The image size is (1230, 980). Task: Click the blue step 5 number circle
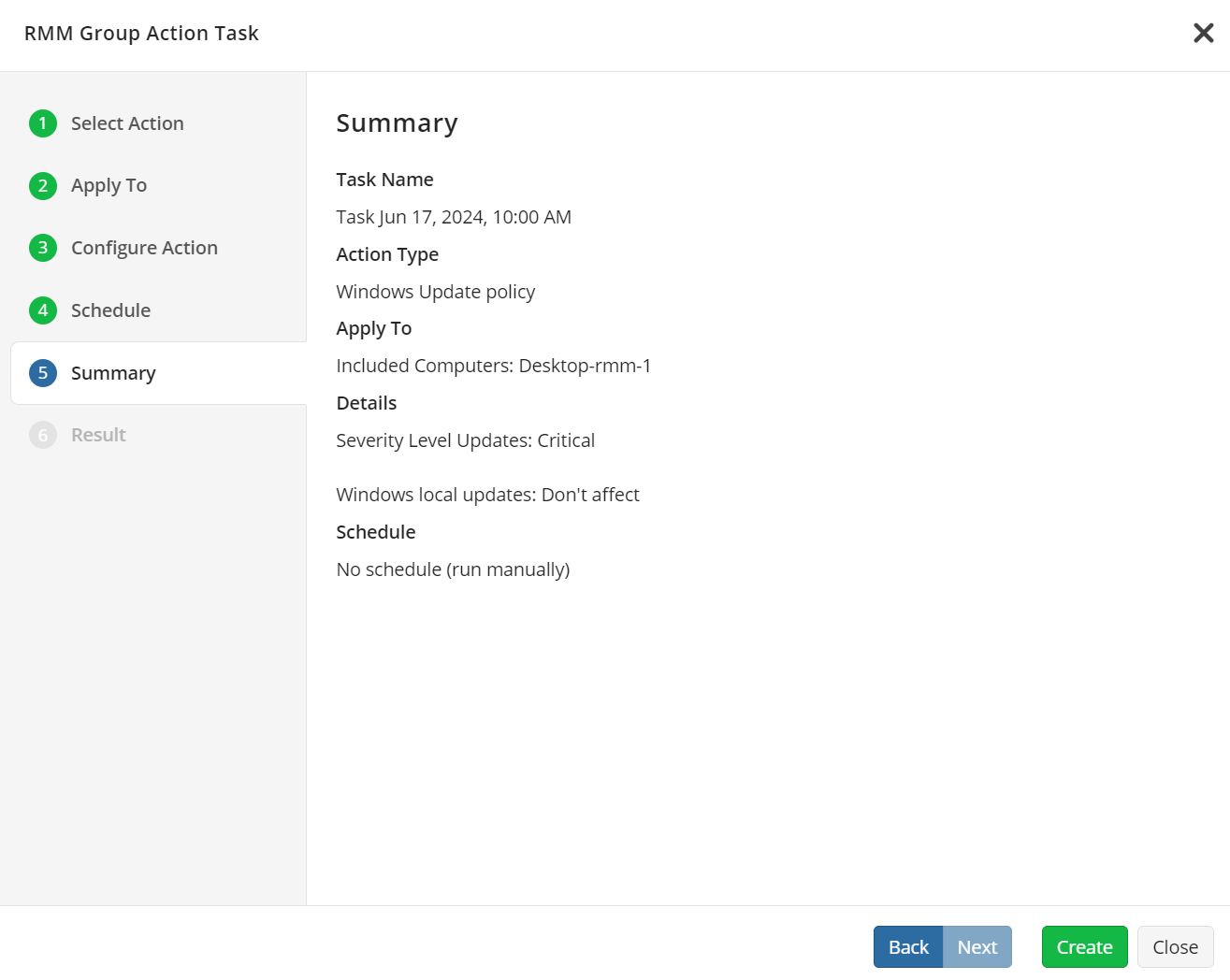[x=43, y=373]
